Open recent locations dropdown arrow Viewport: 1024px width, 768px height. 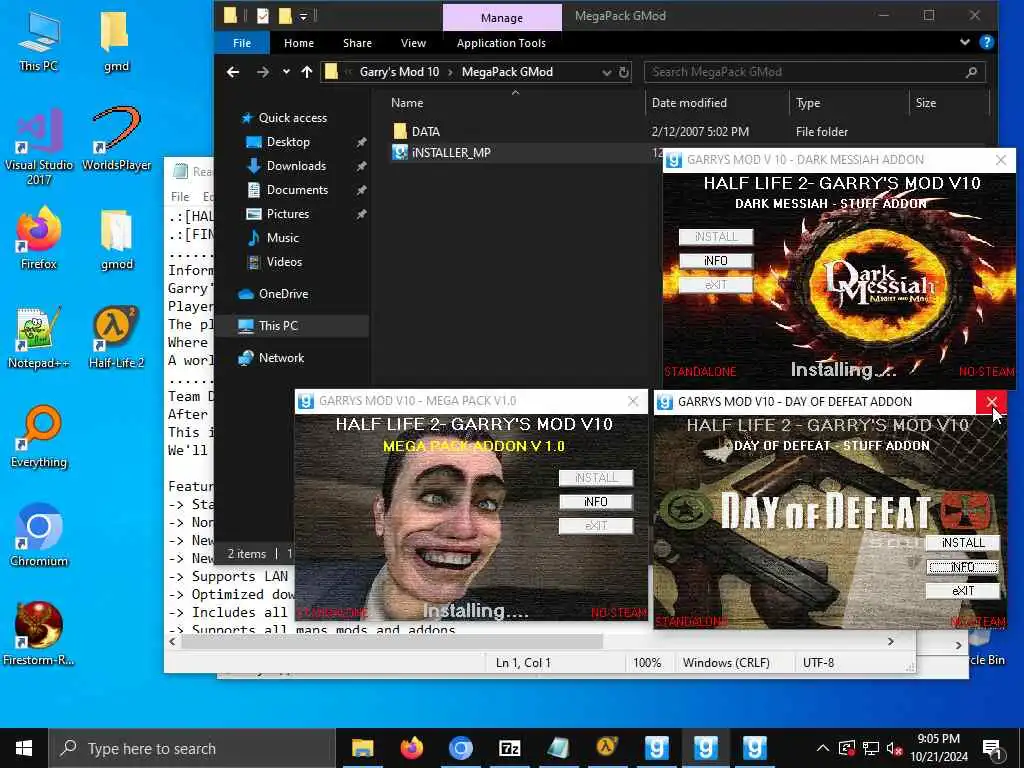pos(286,72)
